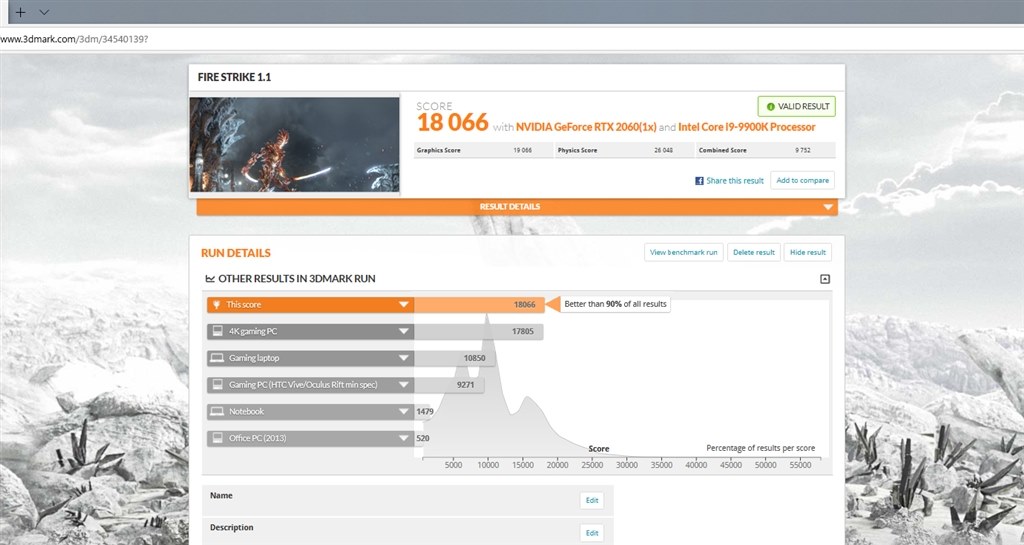This screenshot has height=545, width=1024.
Task: Click the green info icon in Valid Result
Action: pyautogui.click(x=771, y=106)
